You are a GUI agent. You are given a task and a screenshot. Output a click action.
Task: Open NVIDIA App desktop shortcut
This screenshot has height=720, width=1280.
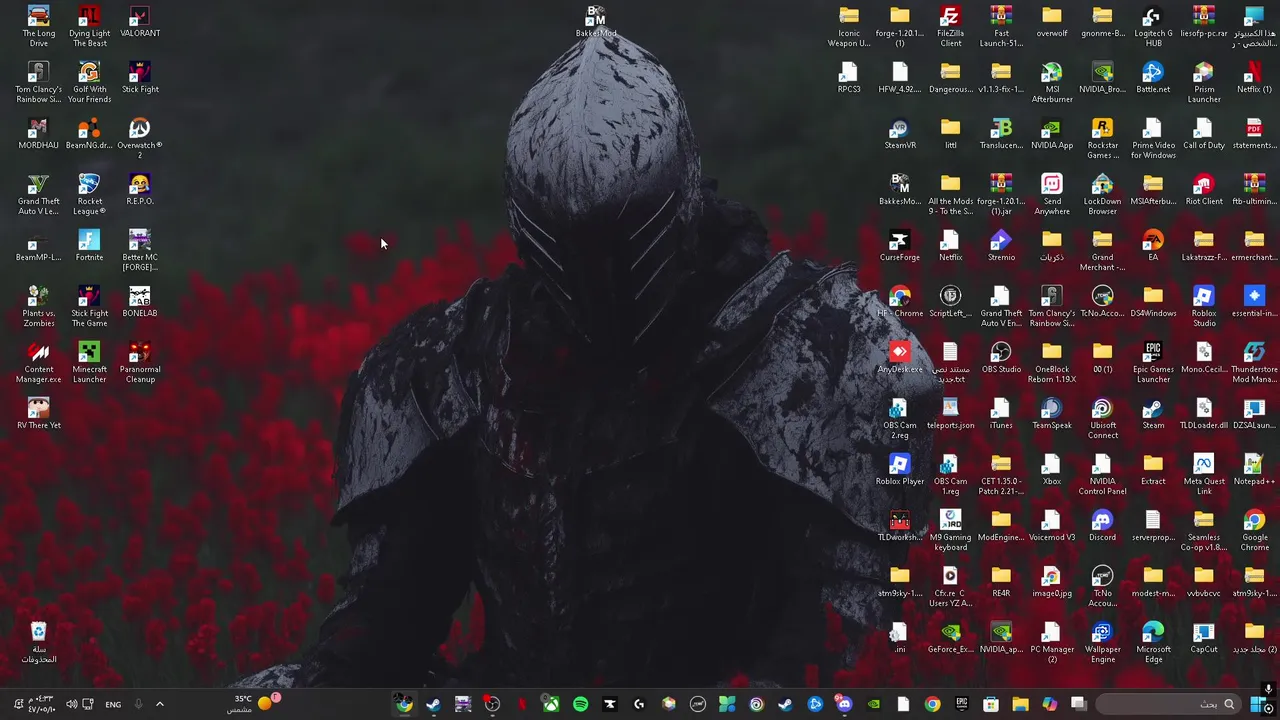(x=1051, y=134)
